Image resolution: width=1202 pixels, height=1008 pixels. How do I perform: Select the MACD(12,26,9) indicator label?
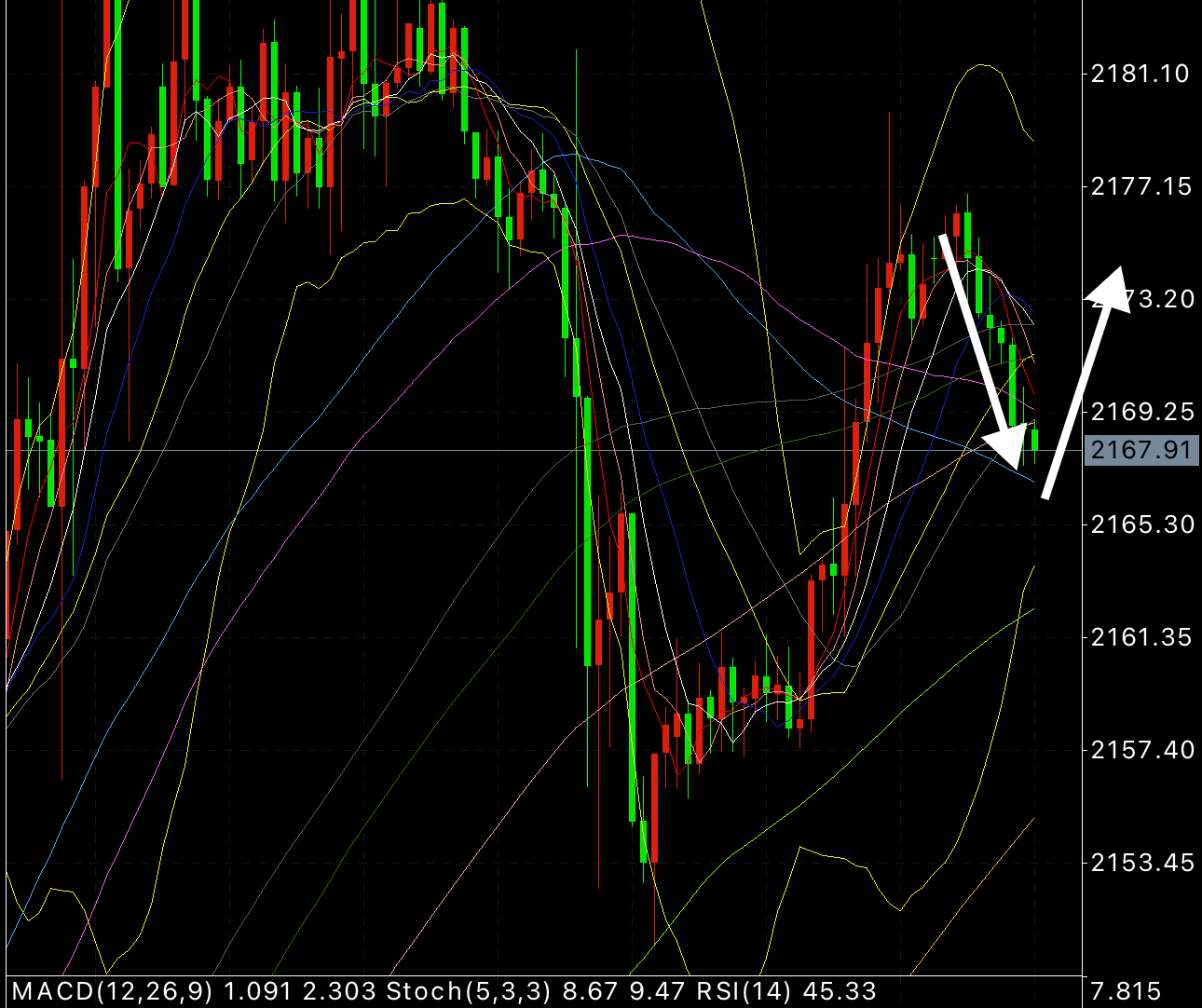coord(112,991)
